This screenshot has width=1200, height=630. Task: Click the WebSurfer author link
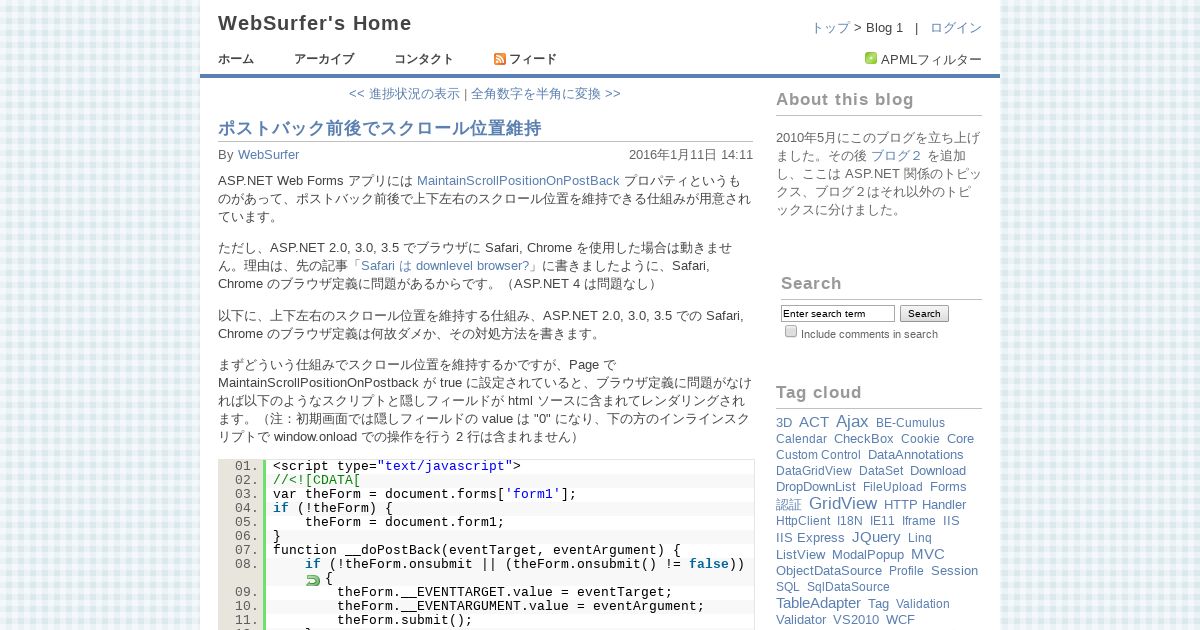click(x=268, y=155)
